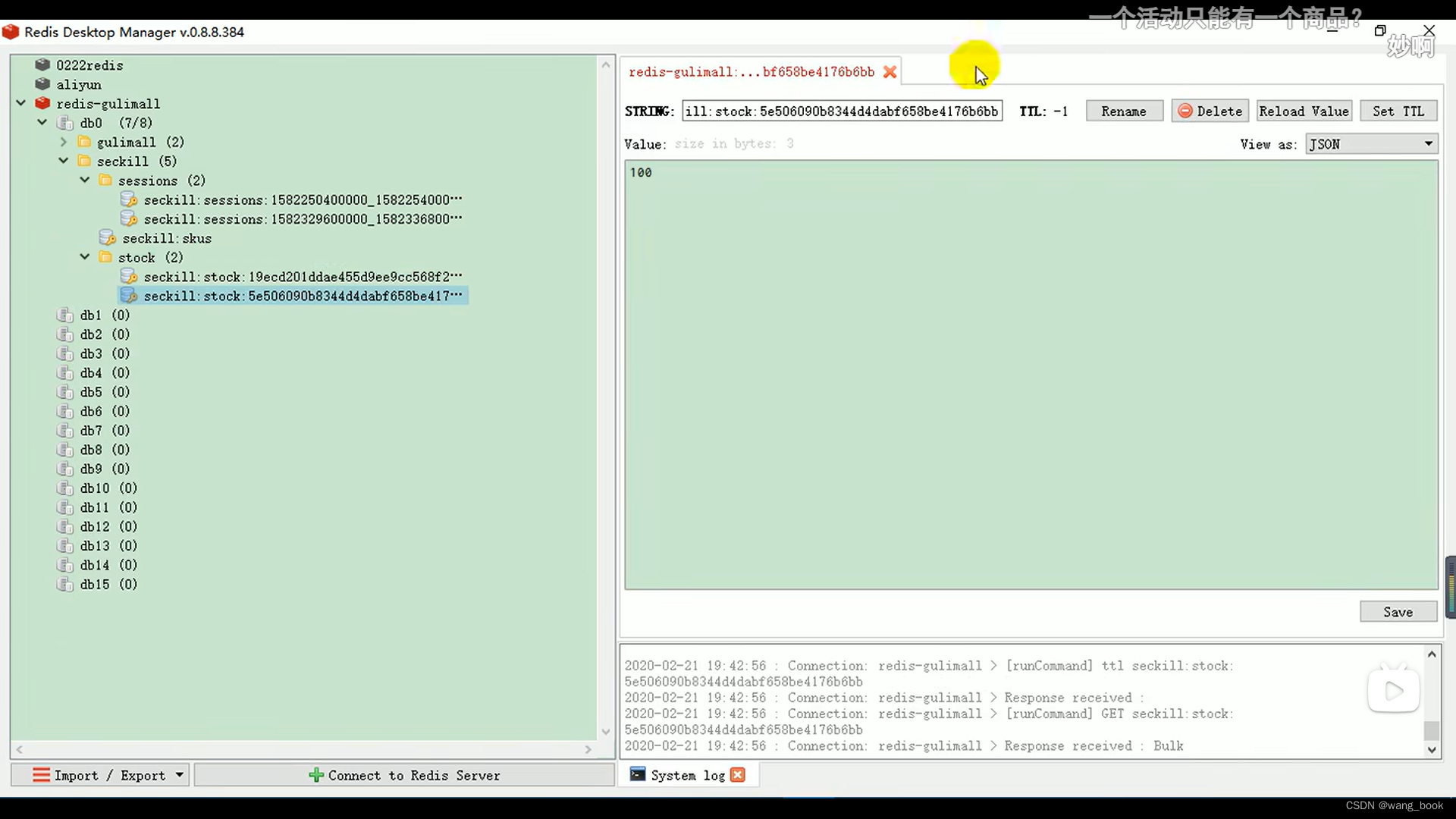Expand the gulimall namespace folder

pos(64,142)
